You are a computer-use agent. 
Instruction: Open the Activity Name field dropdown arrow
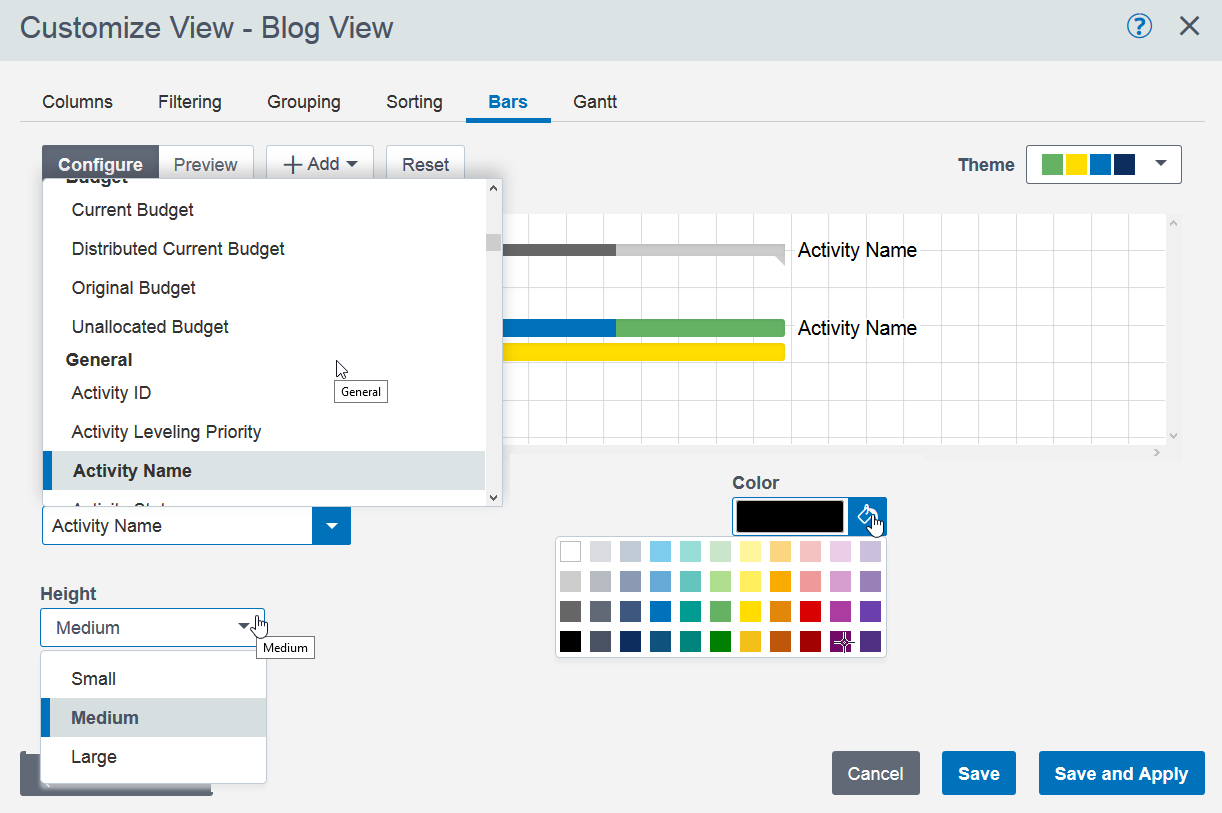(331, 526)
